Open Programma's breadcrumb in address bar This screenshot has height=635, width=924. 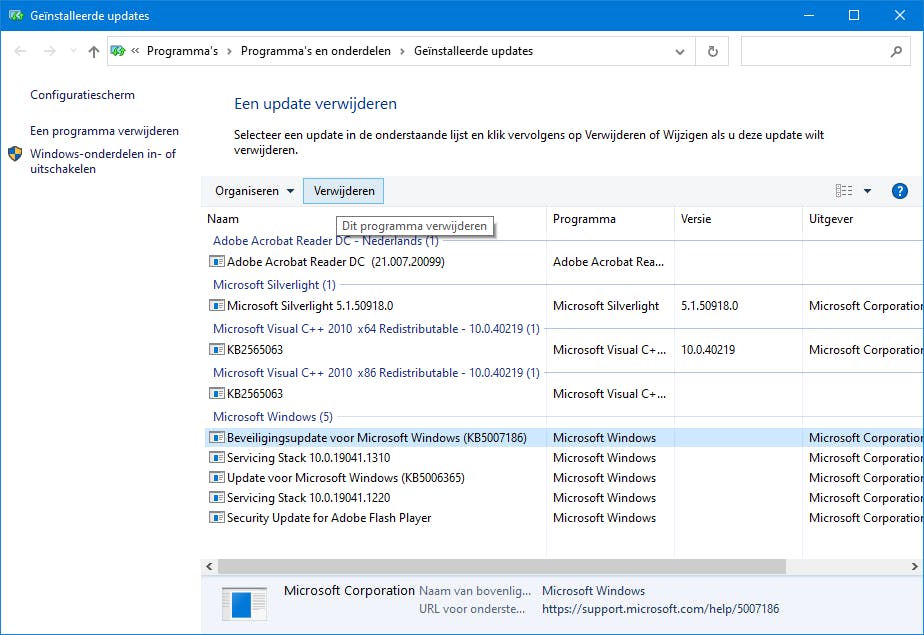coord(182,51)
